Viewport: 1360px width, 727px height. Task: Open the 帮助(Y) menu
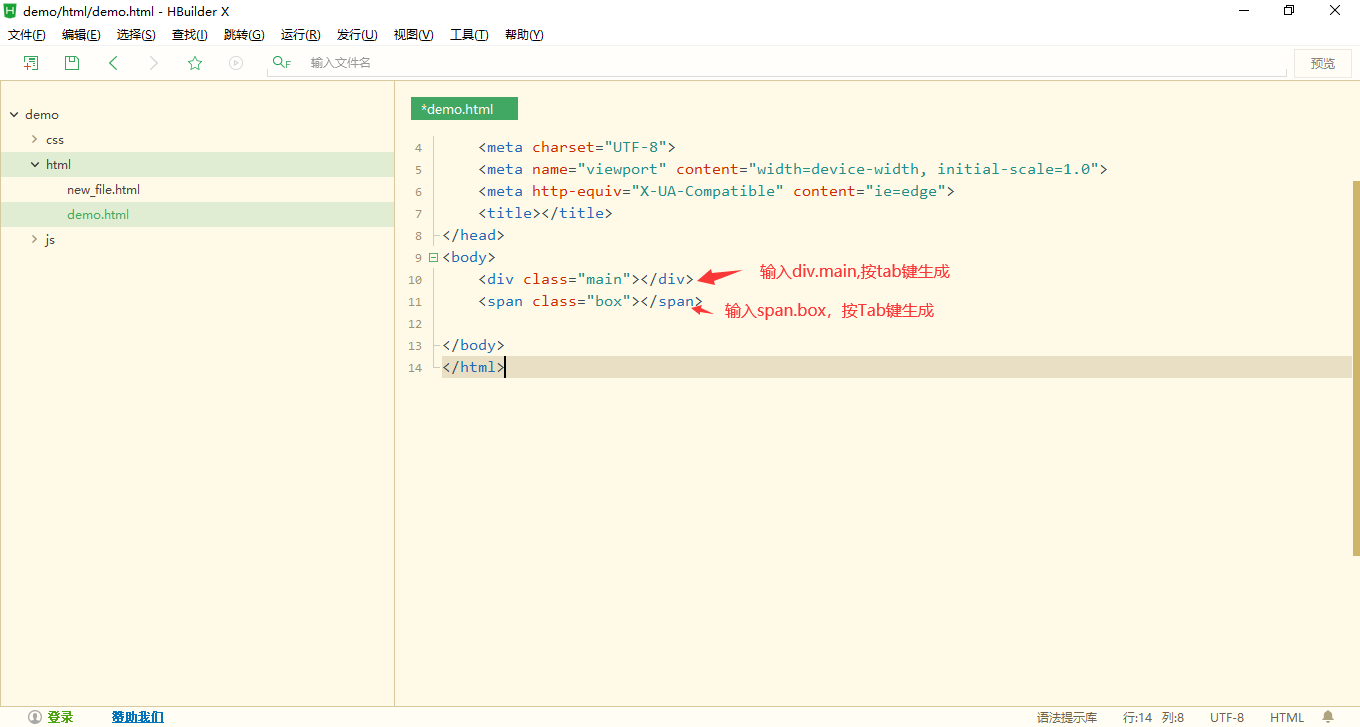tap(524, 35)
